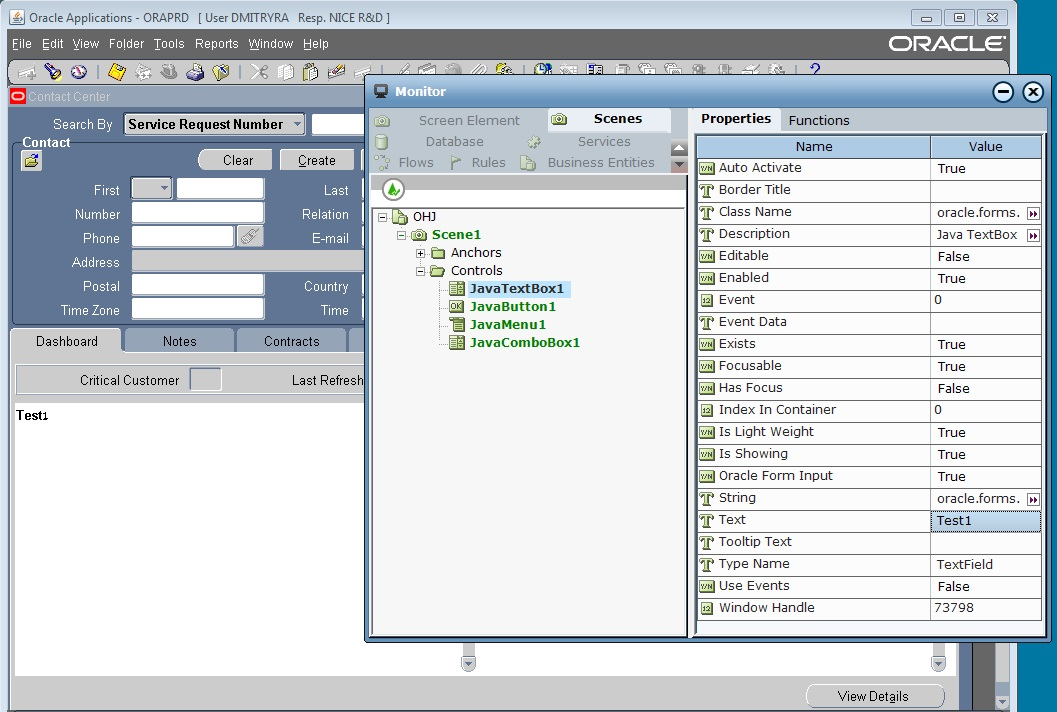
Task: Switch to the Notes tab in Contact Center
Action: pos(180,341)
